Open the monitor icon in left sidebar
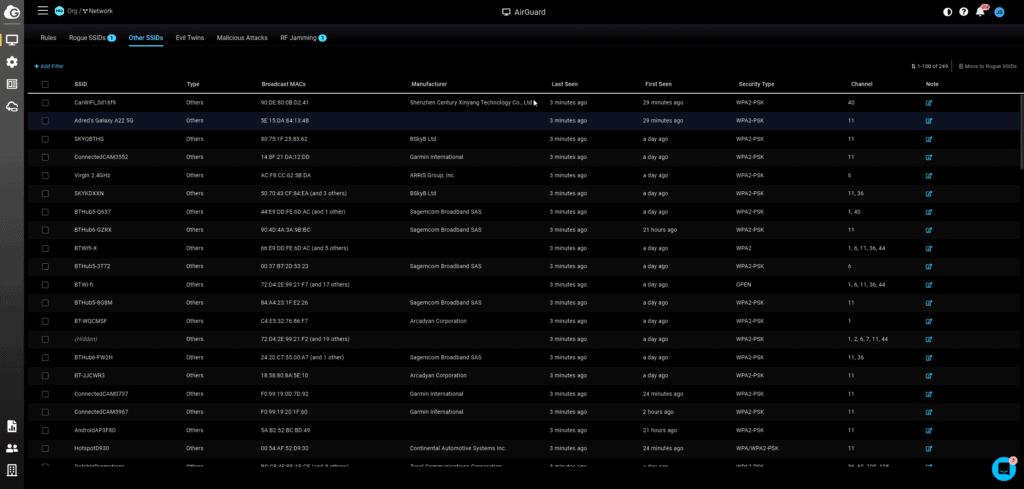The image size is (1024, 489). pyautogui.click(x=12, y=40)
